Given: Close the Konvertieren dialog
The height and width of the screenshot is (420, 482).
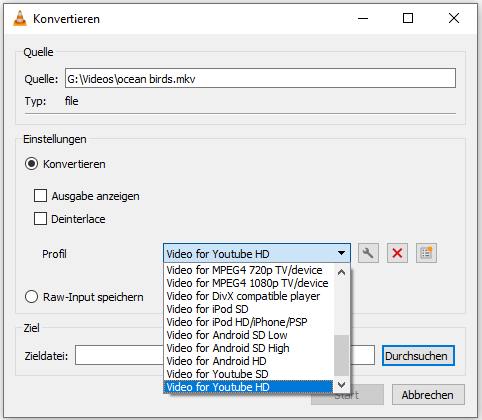Looking at the screenshot, I should [454, 18].
